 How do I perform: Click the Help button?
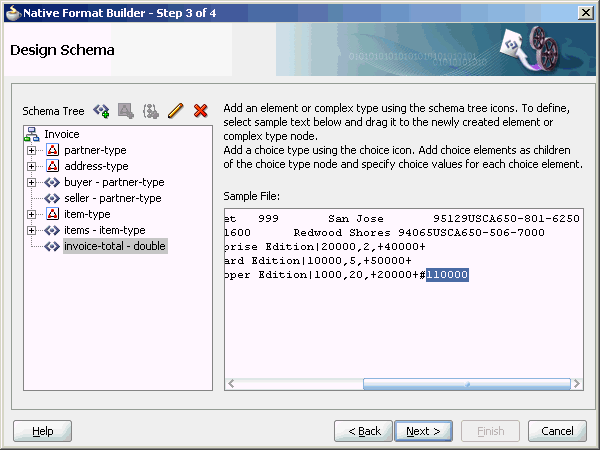(42, 431)
